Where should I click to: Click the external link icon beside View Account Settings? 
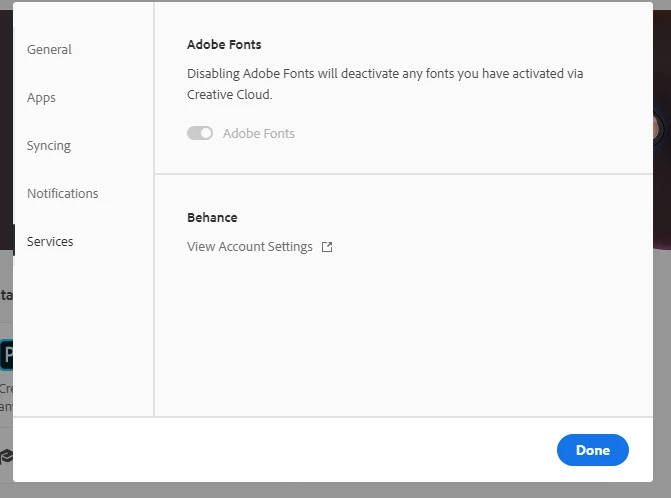[327, 247]
